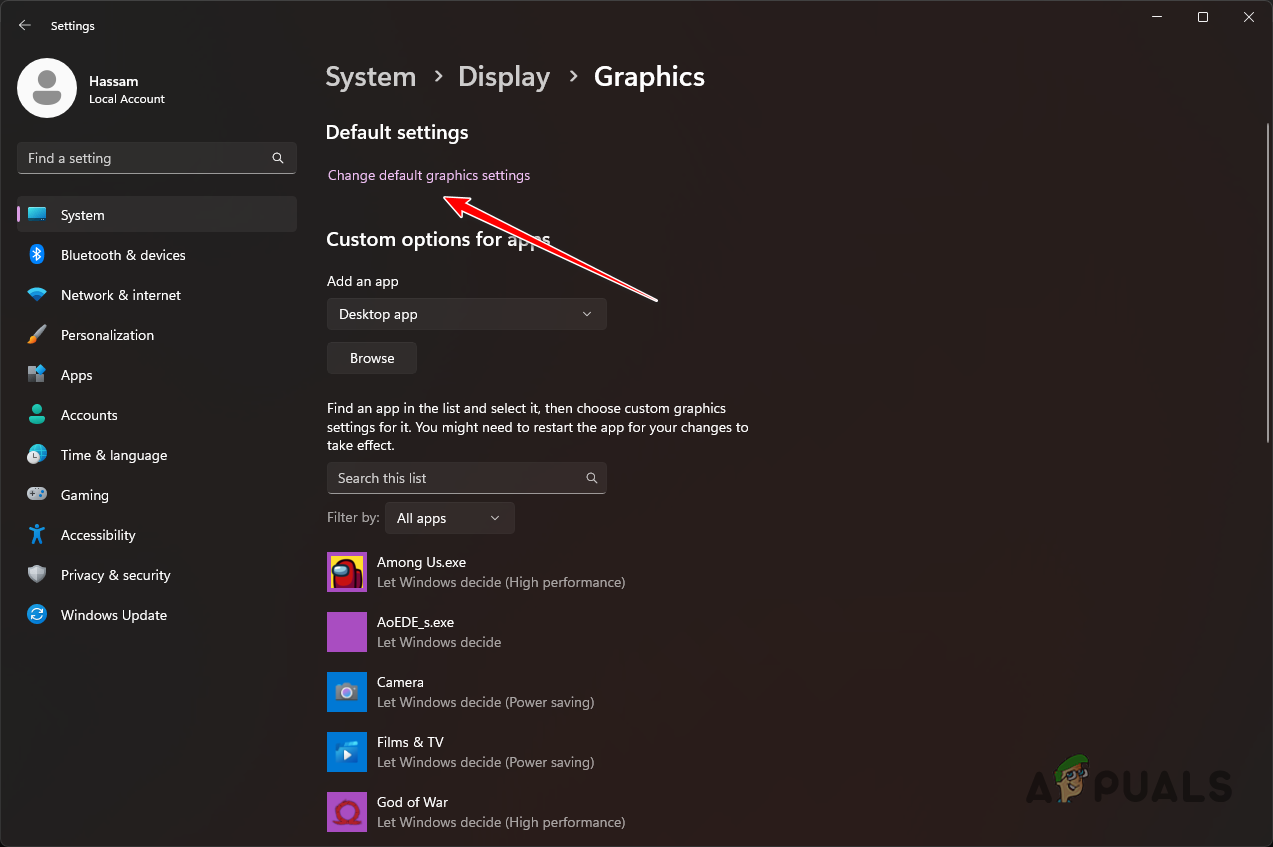Click Change default graphics settings link
Screen dimensions: 1273x847
pyautogui.click(x=428, y=175)
